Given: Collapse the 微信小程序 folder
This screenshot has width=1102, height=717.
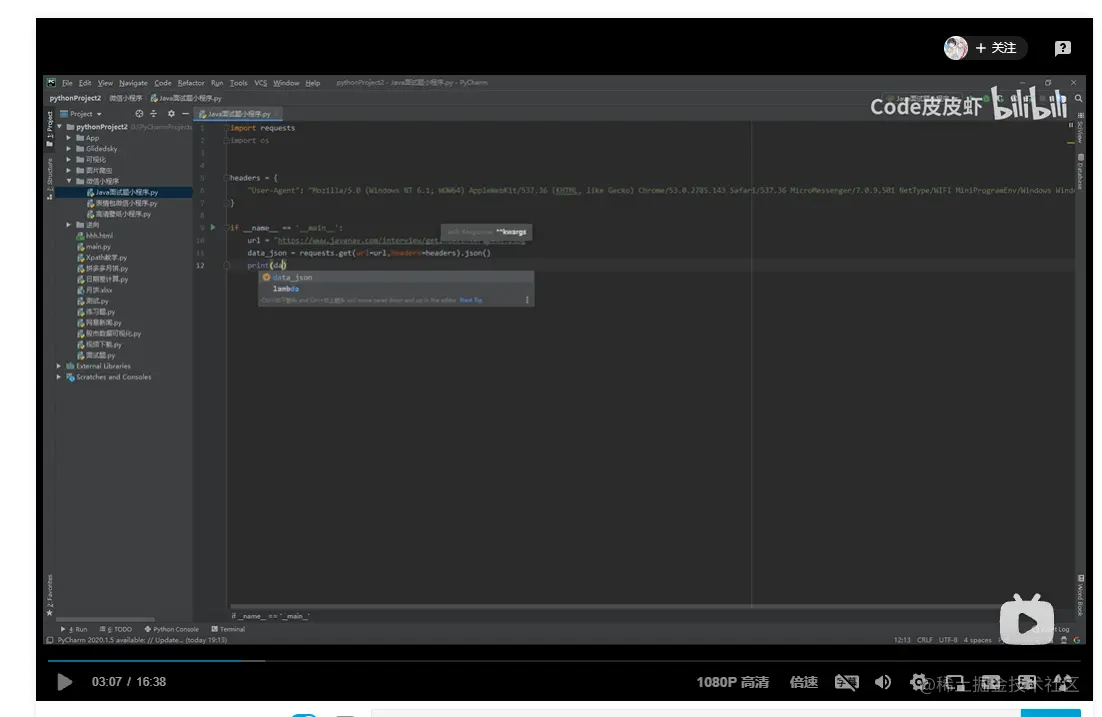Looking at the screenshot, I should [69, 181].
